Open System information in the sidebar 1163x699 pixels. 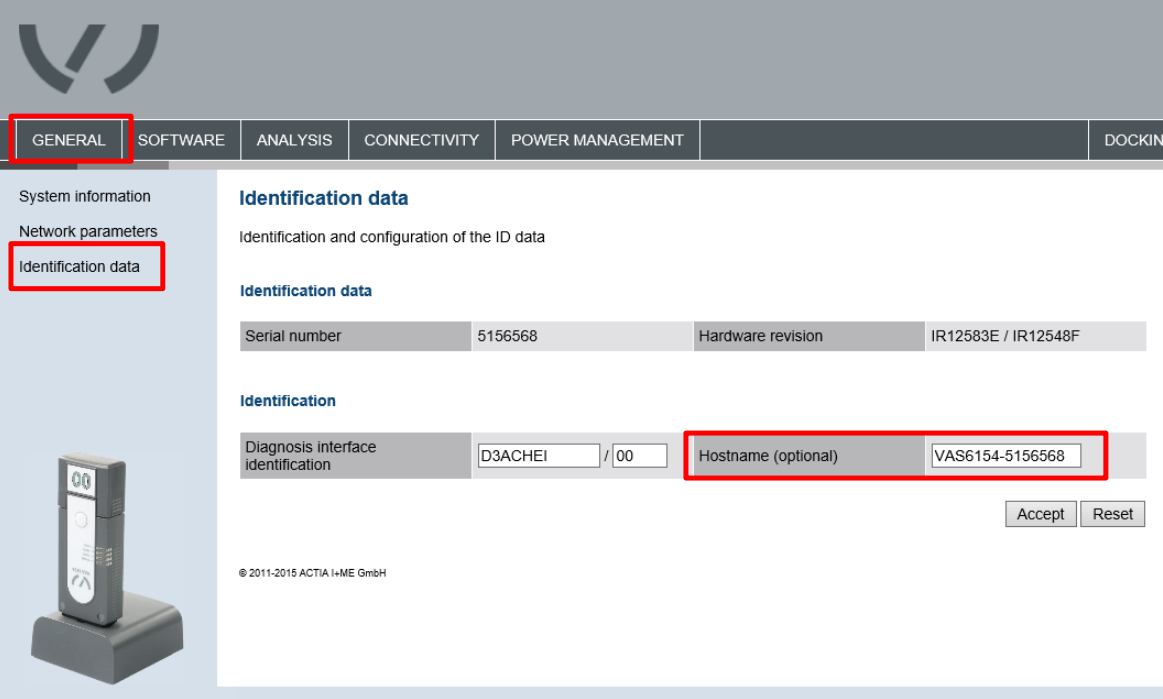point(85,196)
